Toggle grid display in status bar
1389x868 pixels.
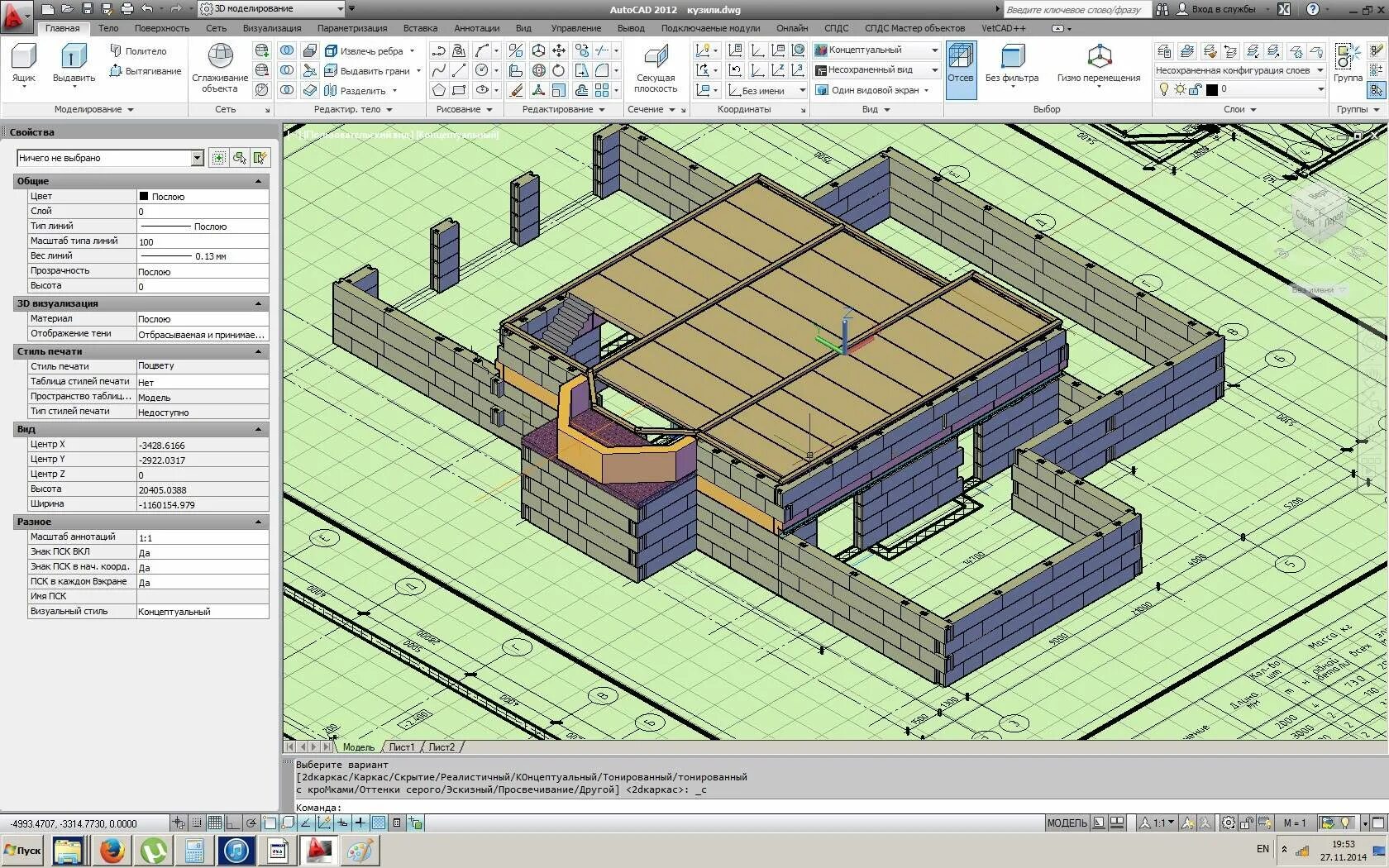point(215,823)
